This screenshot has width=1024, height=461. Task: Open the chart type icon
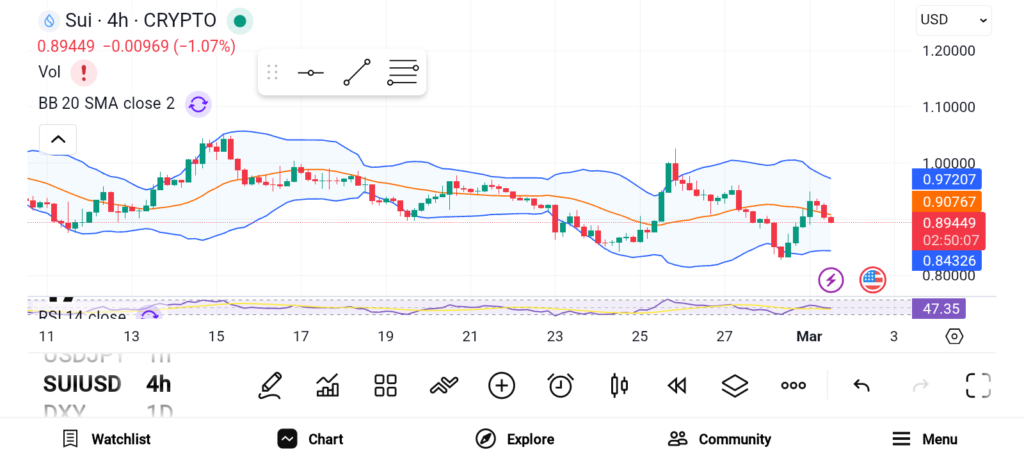coord(327,385)
